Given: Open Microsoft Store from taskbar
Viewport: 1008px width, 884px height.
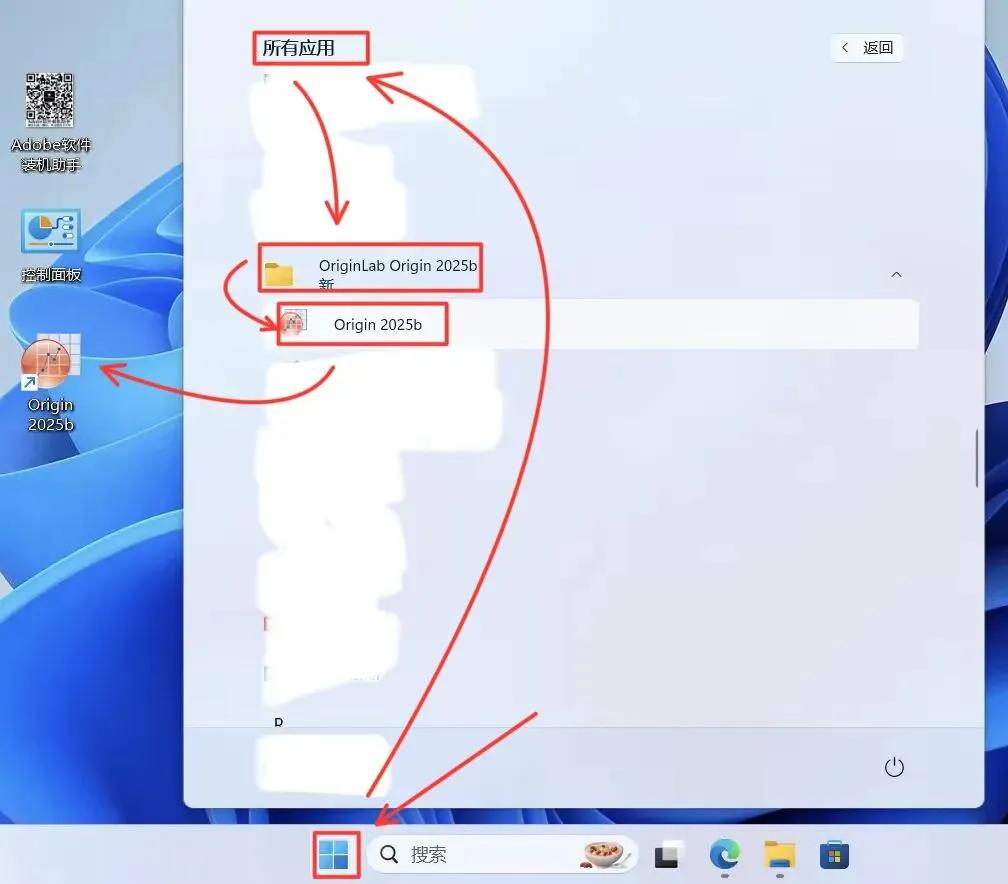Looking at the screenshot, I should [834, 854].
